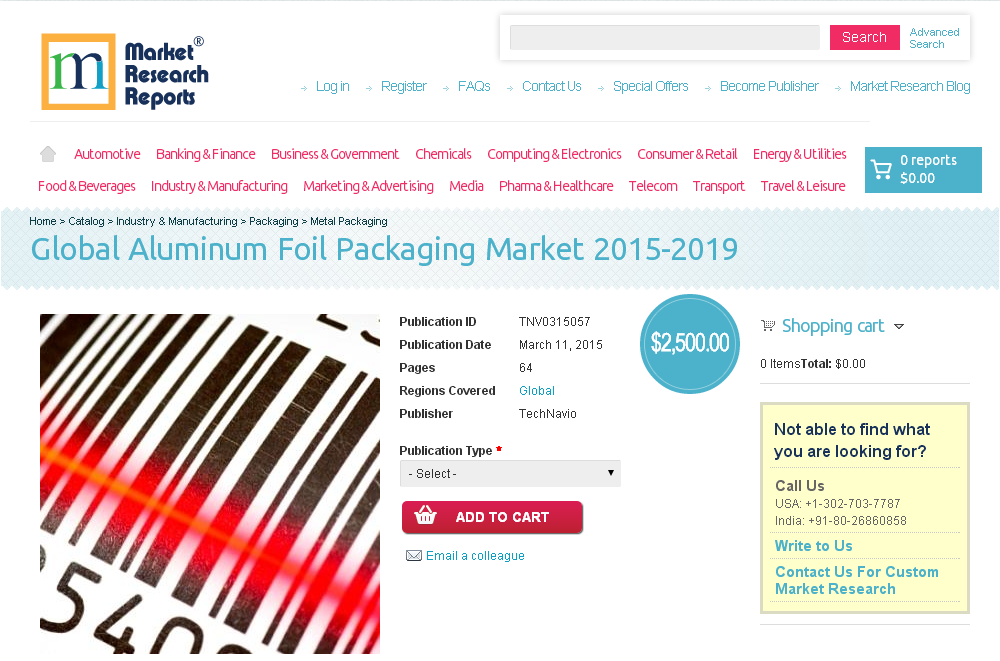The height and width of the screenshot is (661, 1000).
Task: Browse the Computing & Electronics category
Action: [554, 154]
